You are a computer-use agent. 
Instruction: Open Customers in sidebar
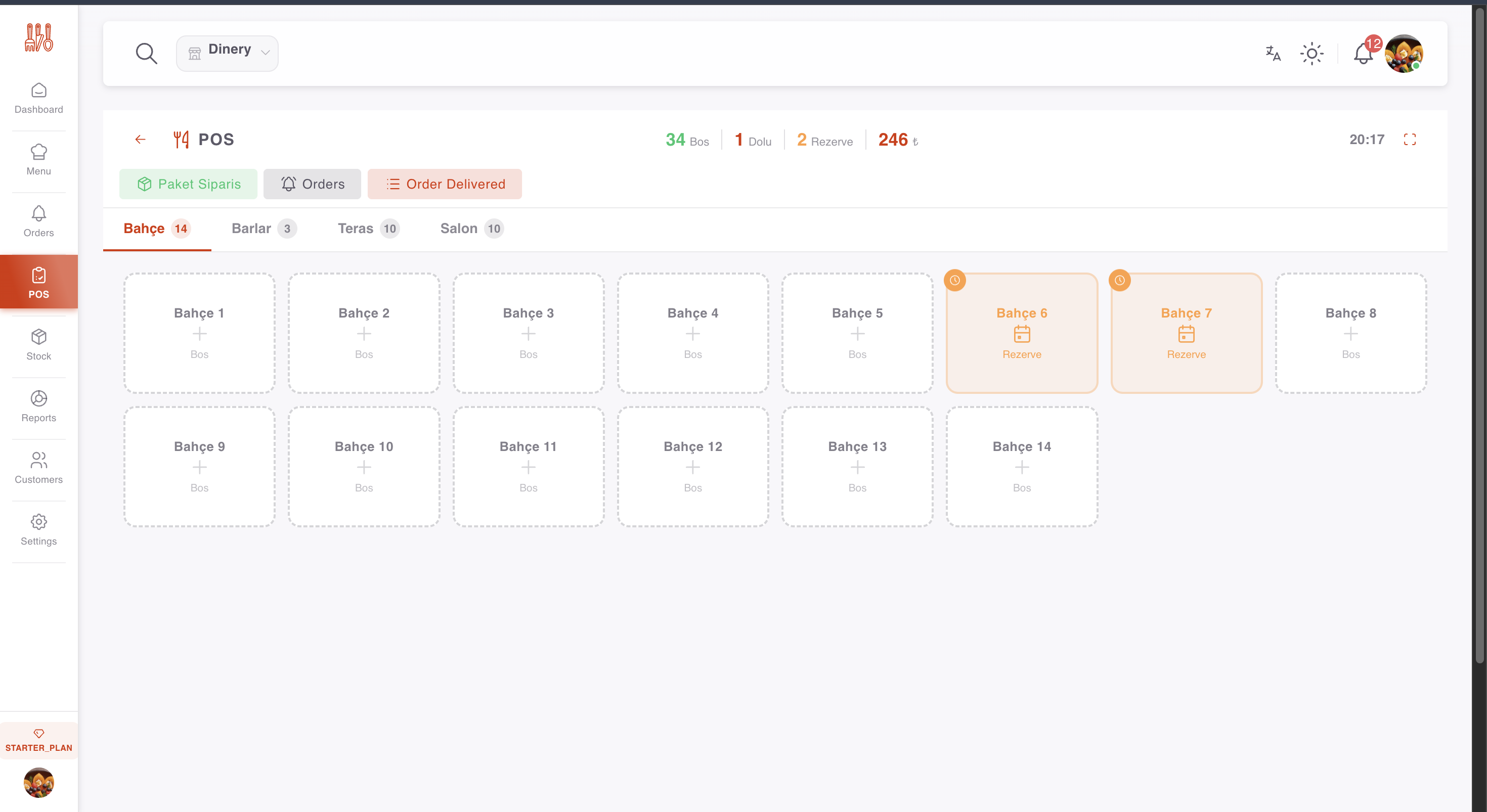[x=38, y=469]
